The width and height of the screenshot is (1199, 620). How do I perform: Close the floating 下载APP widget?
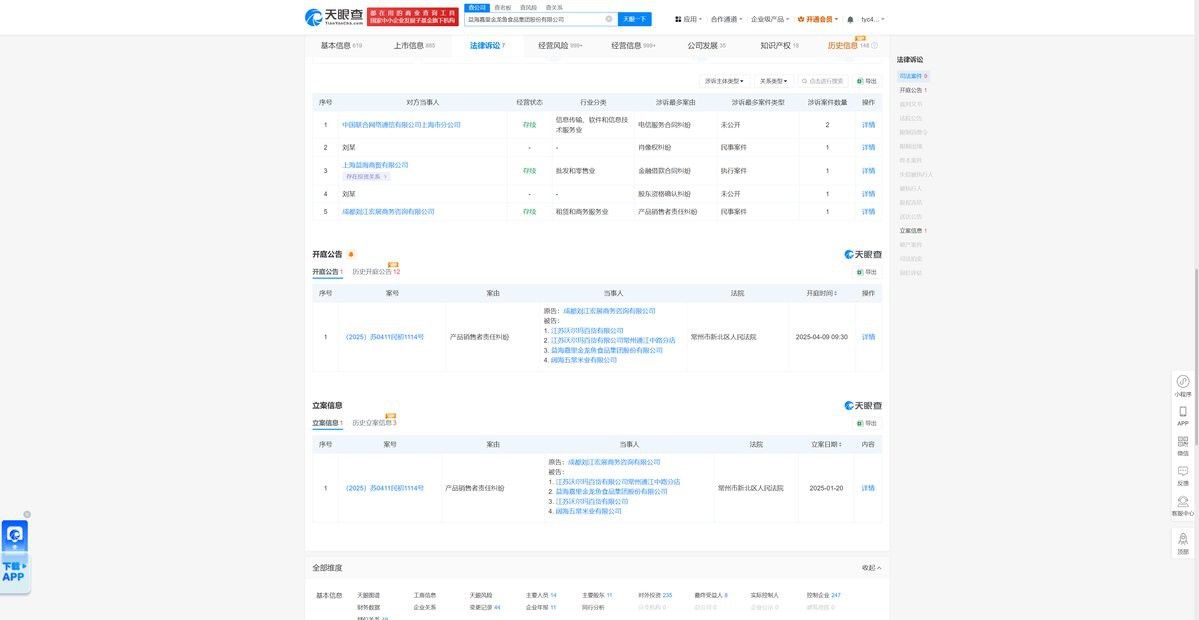point(27,515)
